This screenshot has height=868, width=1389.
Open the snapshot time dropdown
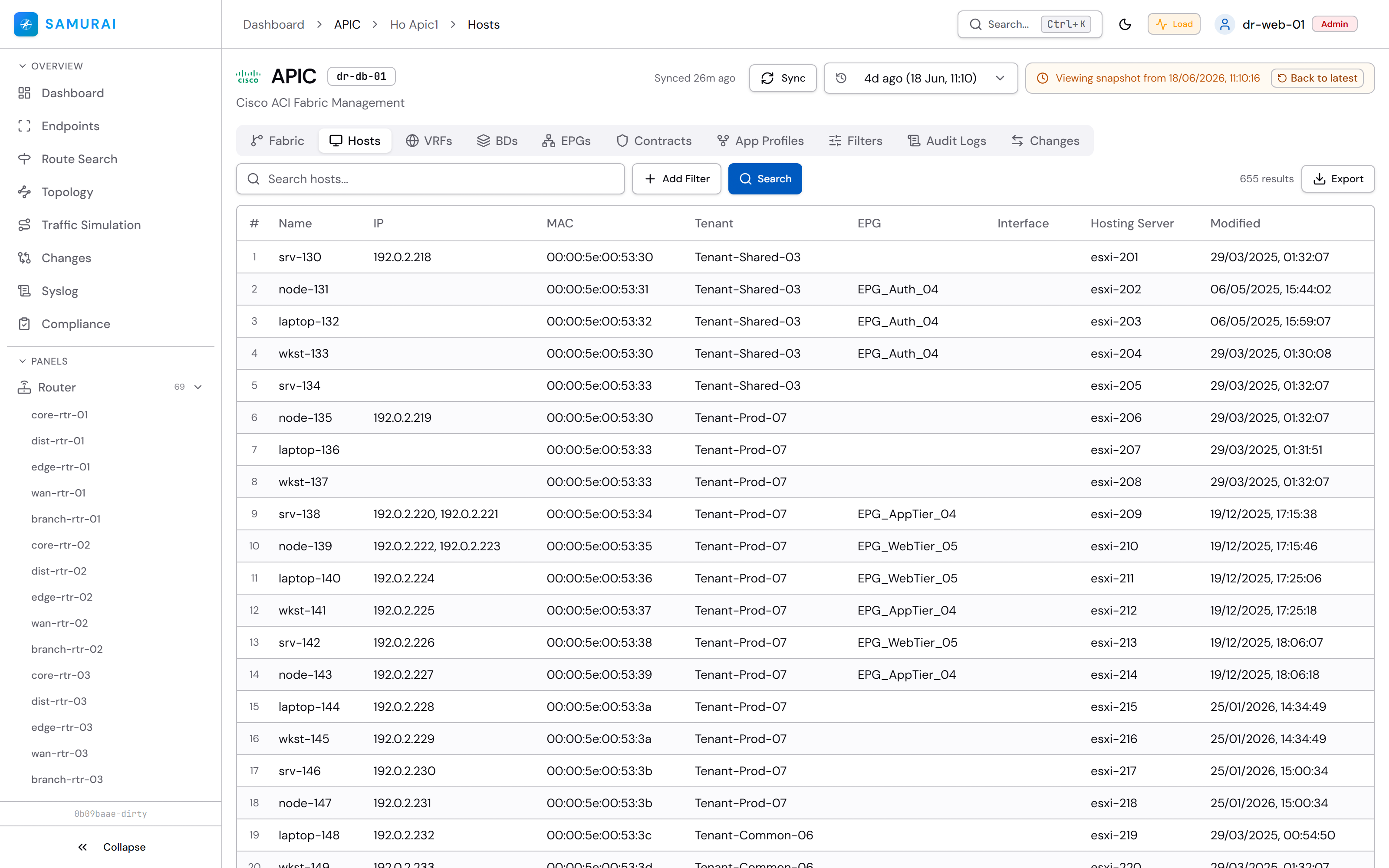coord(921,78)
